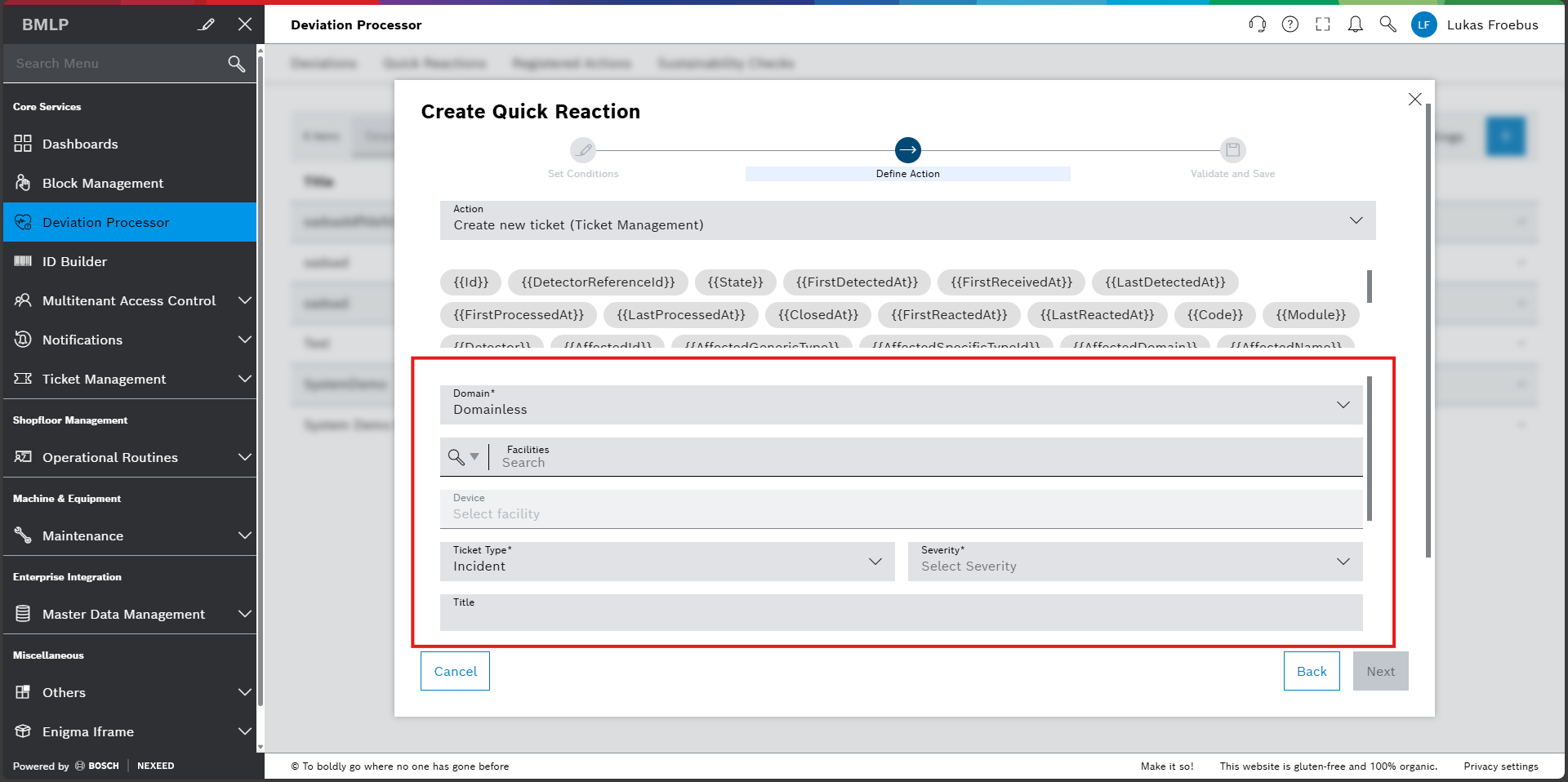The width and height of the screenshot is (1568, 782).
Task: Click the edit pencil next to BMLP
Action: point(207,24)
